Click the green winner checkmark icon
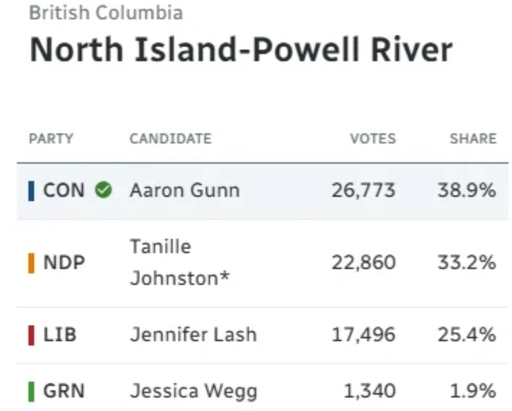 [103, 190]
